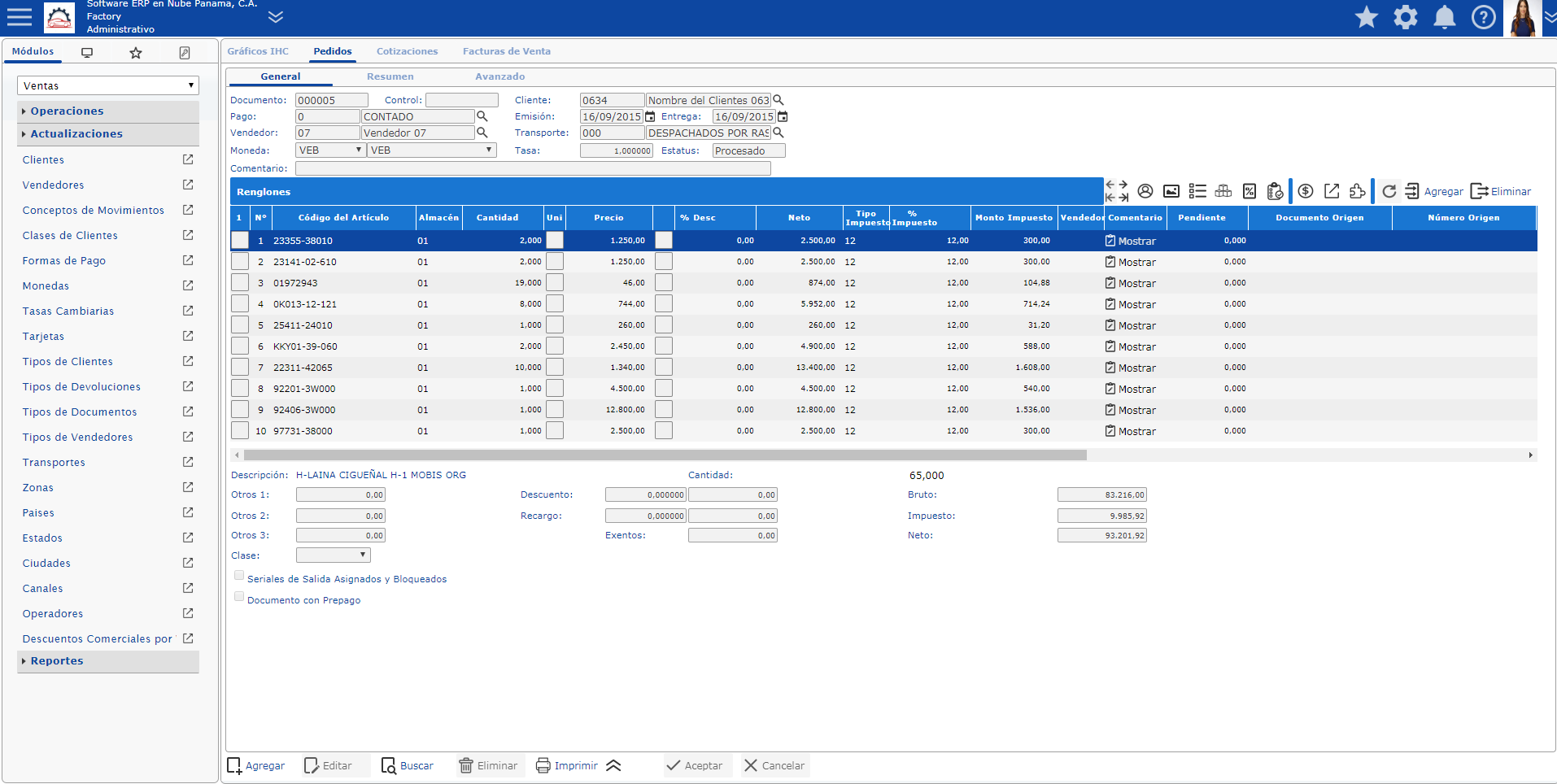Open the sidebar document search tab

tap(185, 52)
